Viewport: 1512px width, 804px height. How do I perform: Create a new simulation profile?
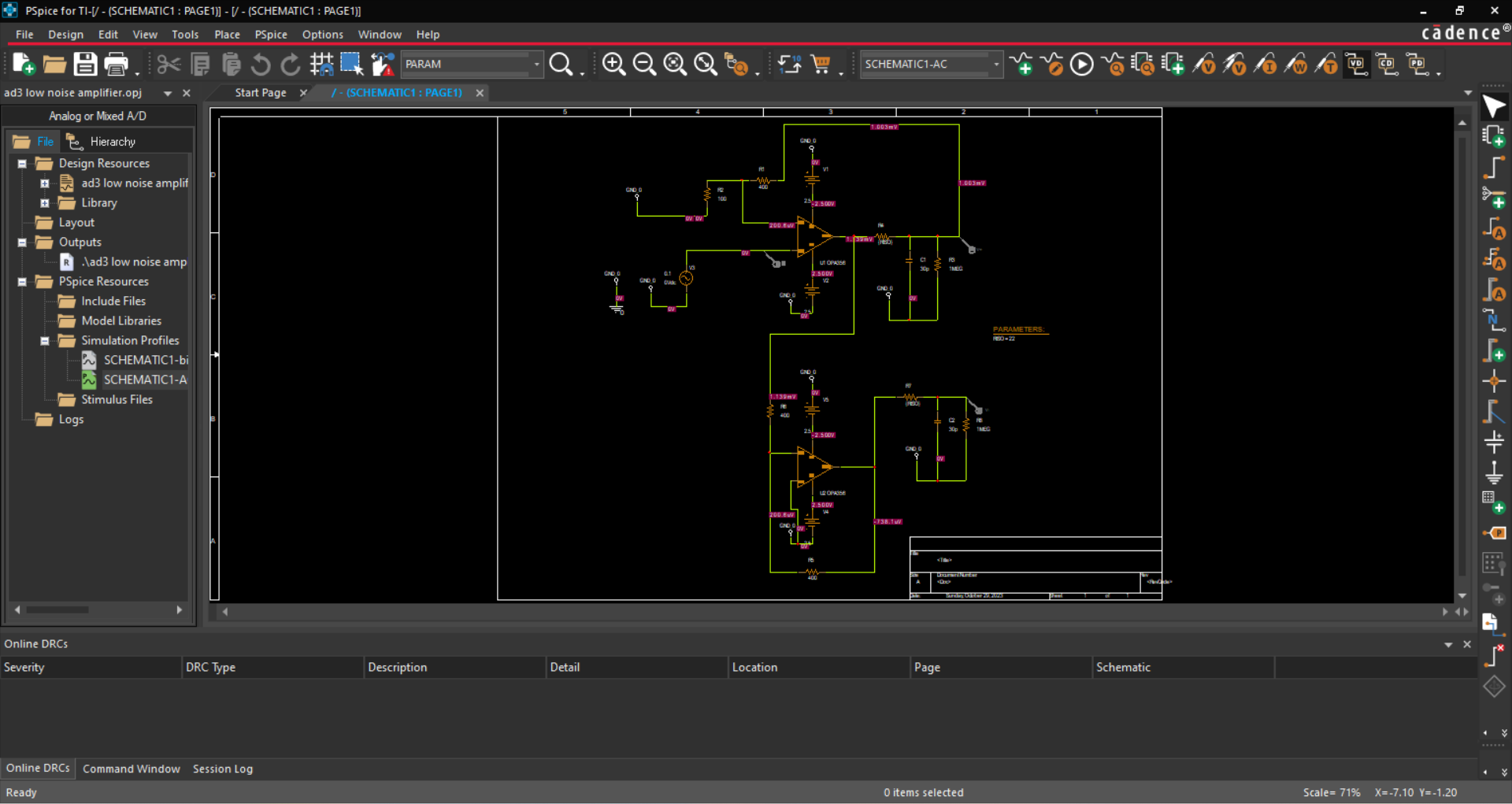coord(1021,65)
